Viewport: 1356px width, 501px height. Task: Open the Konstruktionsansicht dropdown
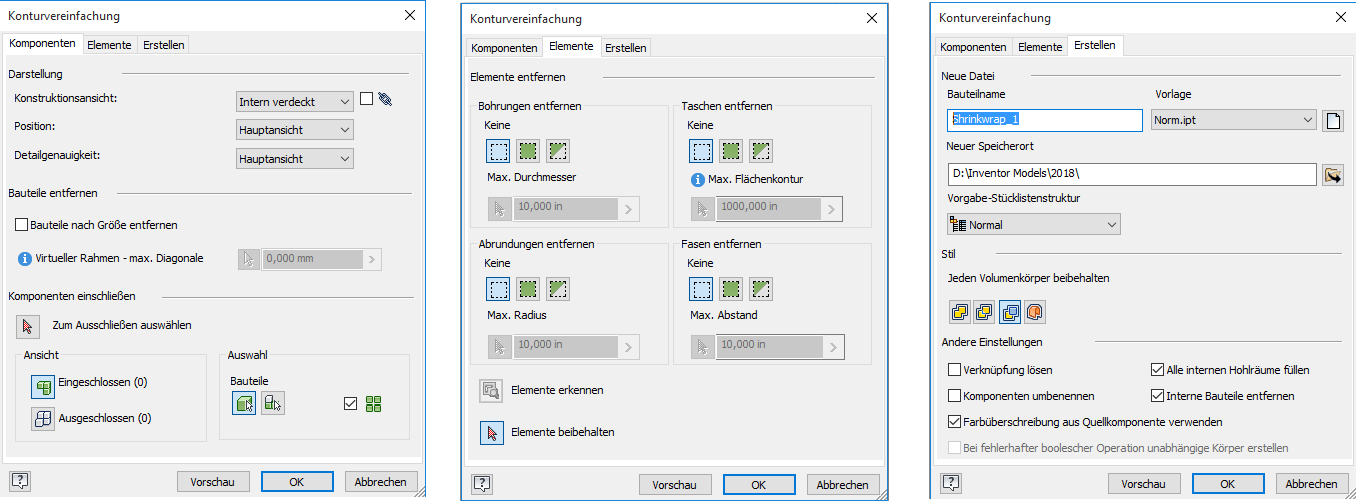(295, 101)
